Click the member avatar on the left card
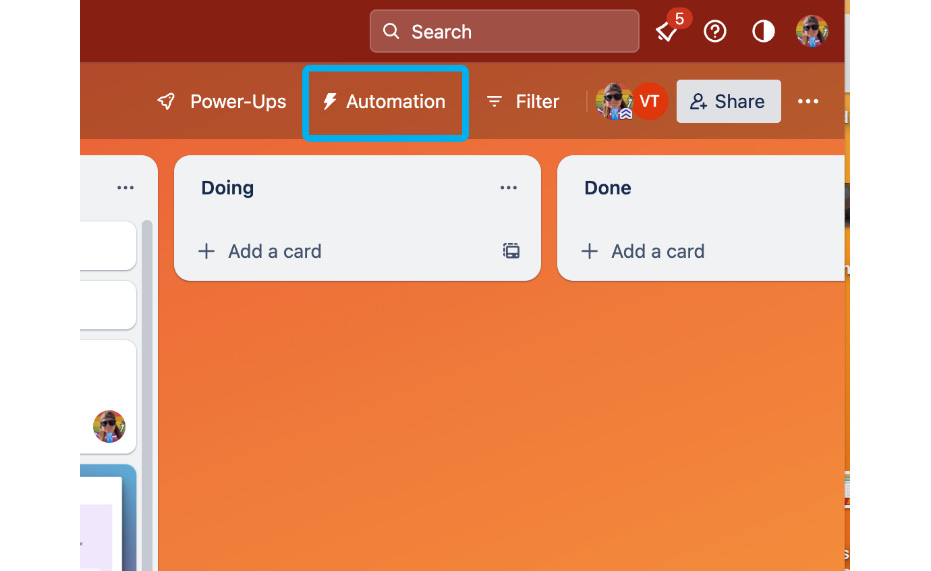 pyautogui.click(x=109, y=426)
